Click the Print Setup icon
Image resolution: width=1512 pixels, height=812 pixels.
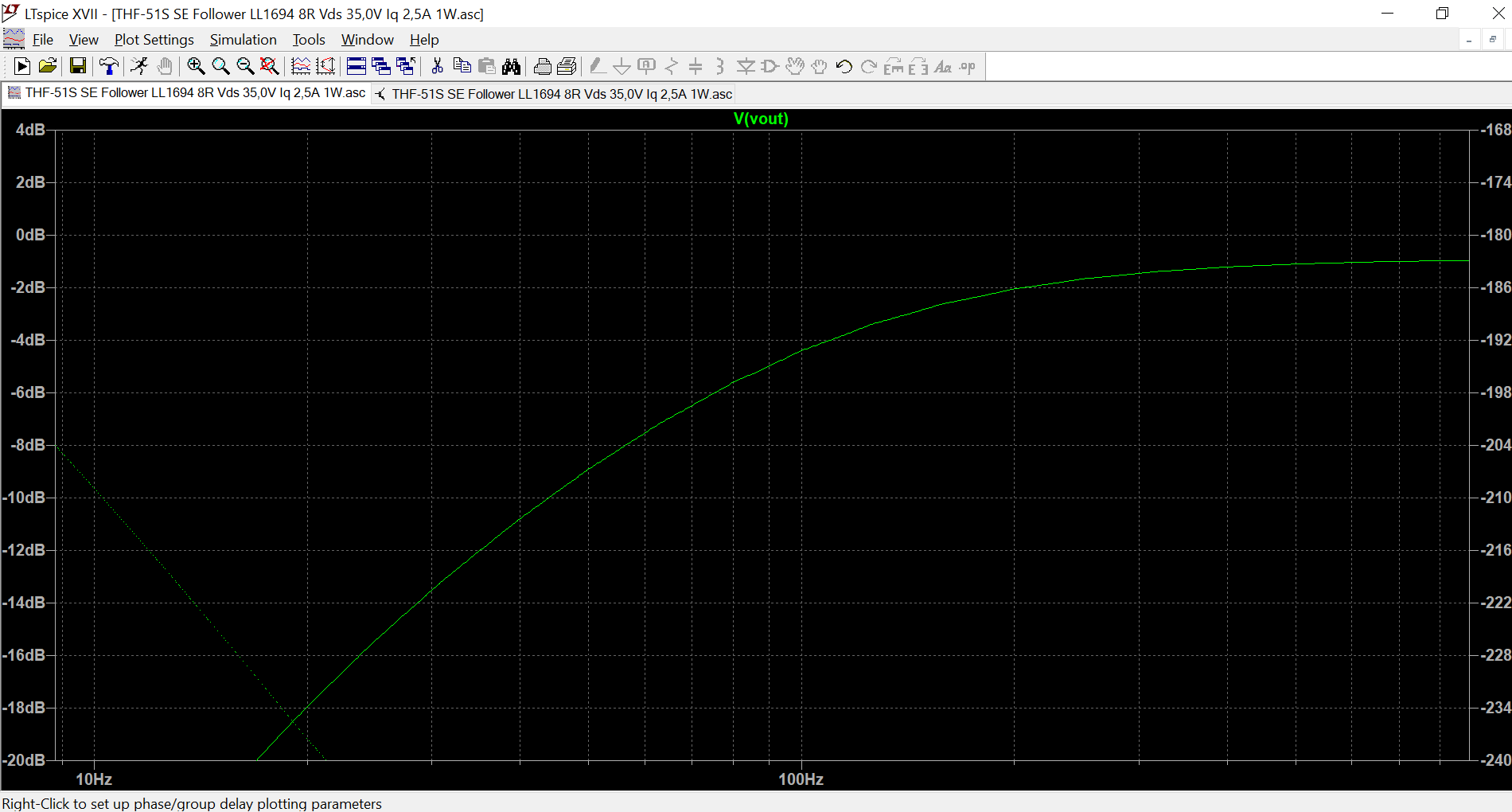(x=567, y=67)
